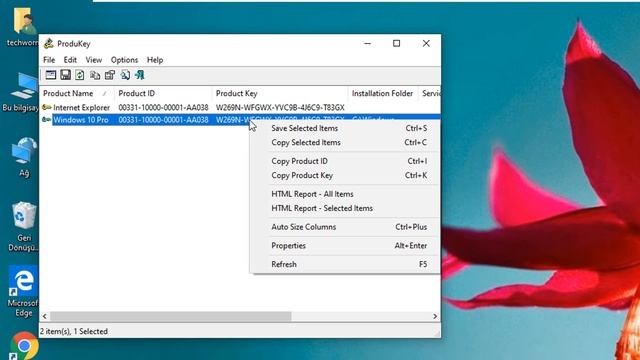Sort by the Product ID column header
The height and width of the screenshot is (360, 640).
pyautogui.click(x=163, y=93)
